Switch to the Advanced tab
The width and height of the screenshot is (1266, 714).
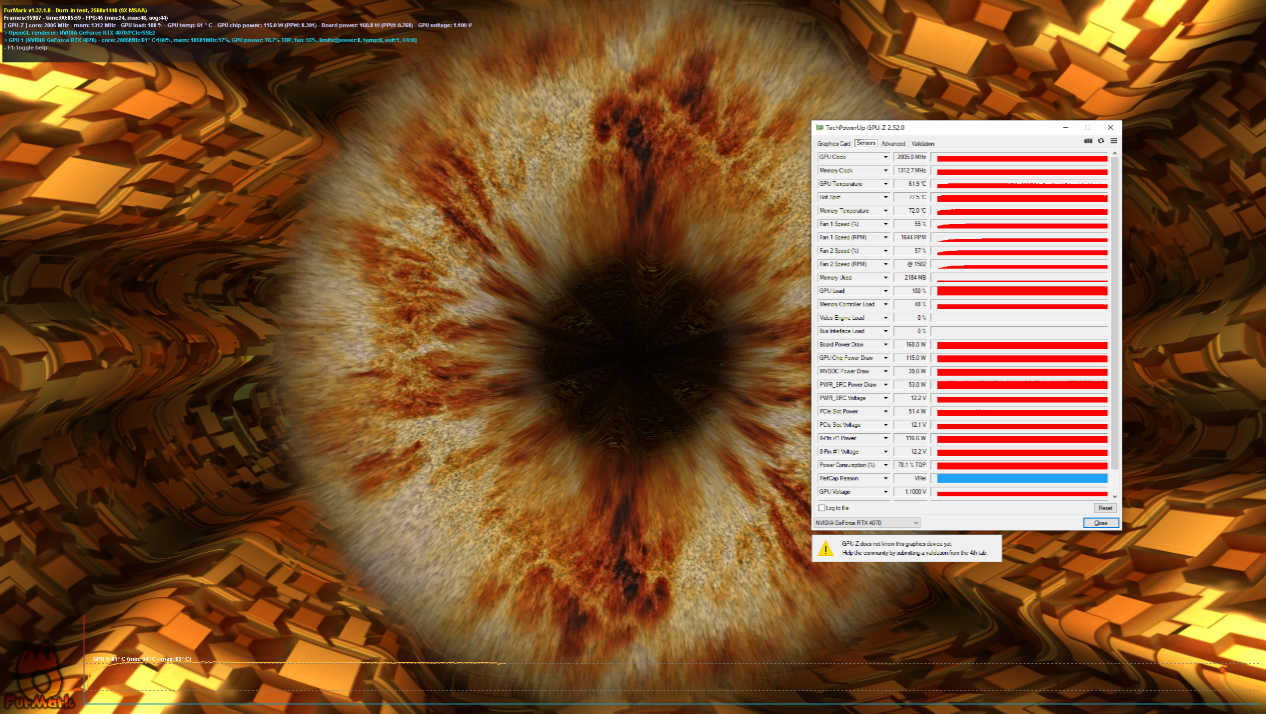pyautogui.click(x=893, y=143)
